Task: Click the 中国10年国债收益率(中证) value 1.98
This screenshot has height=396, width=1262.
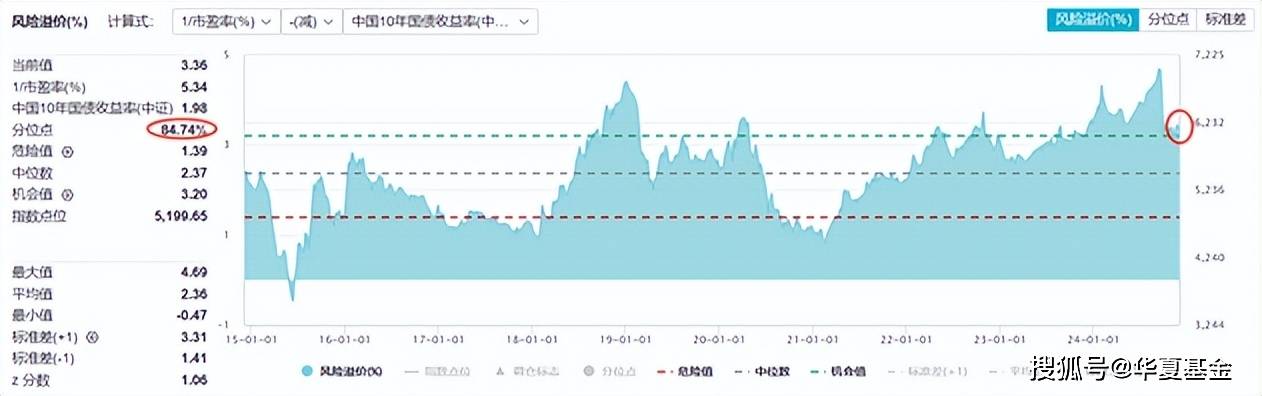Action: coord(193,108)
